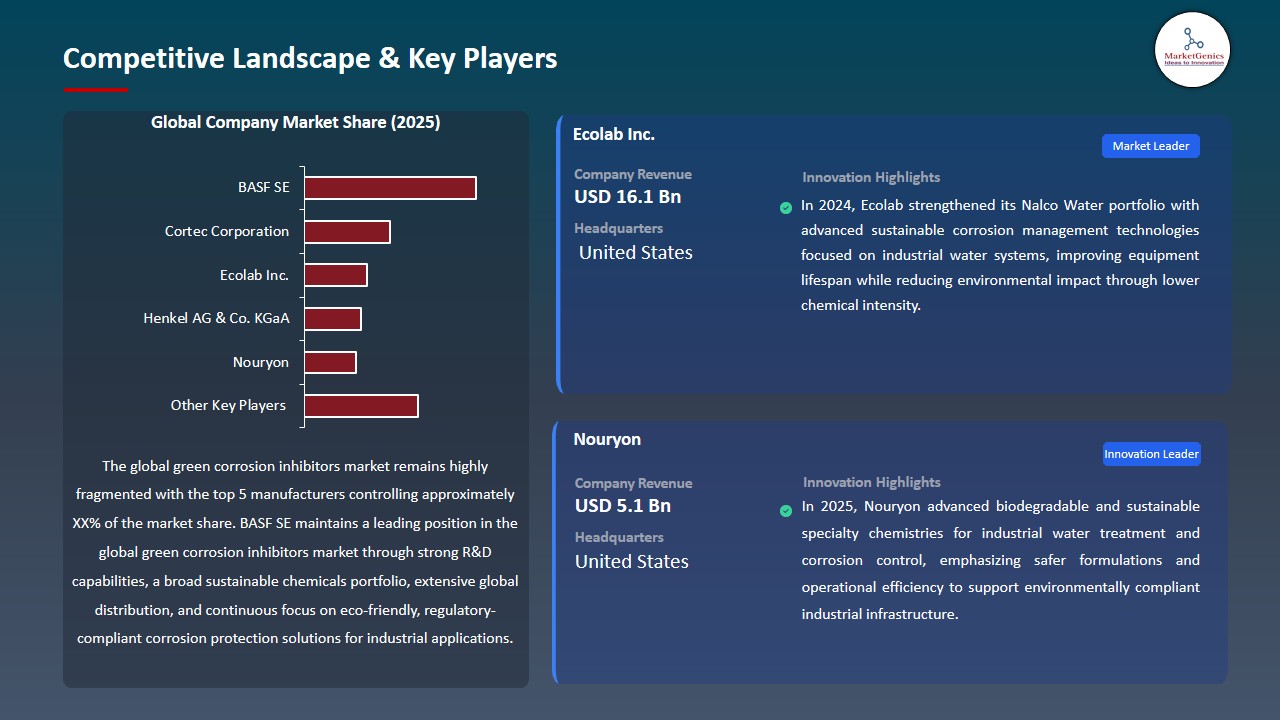1280x720 pixels.
Task: Click the green check icon in the Nouryon card
Action: point(786,511)
